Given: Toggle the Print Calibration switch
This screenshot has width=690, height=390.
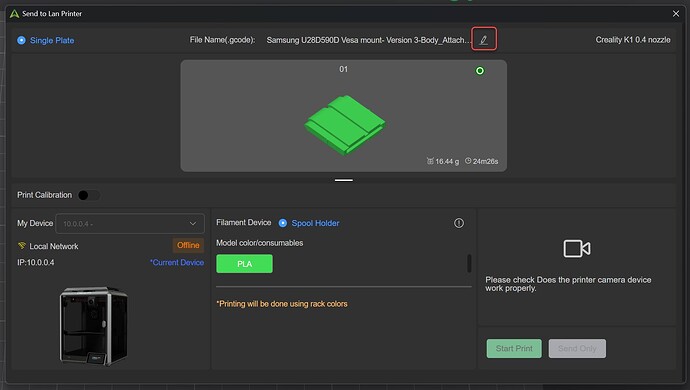Looking at the screenshot, I should point(89,195).
